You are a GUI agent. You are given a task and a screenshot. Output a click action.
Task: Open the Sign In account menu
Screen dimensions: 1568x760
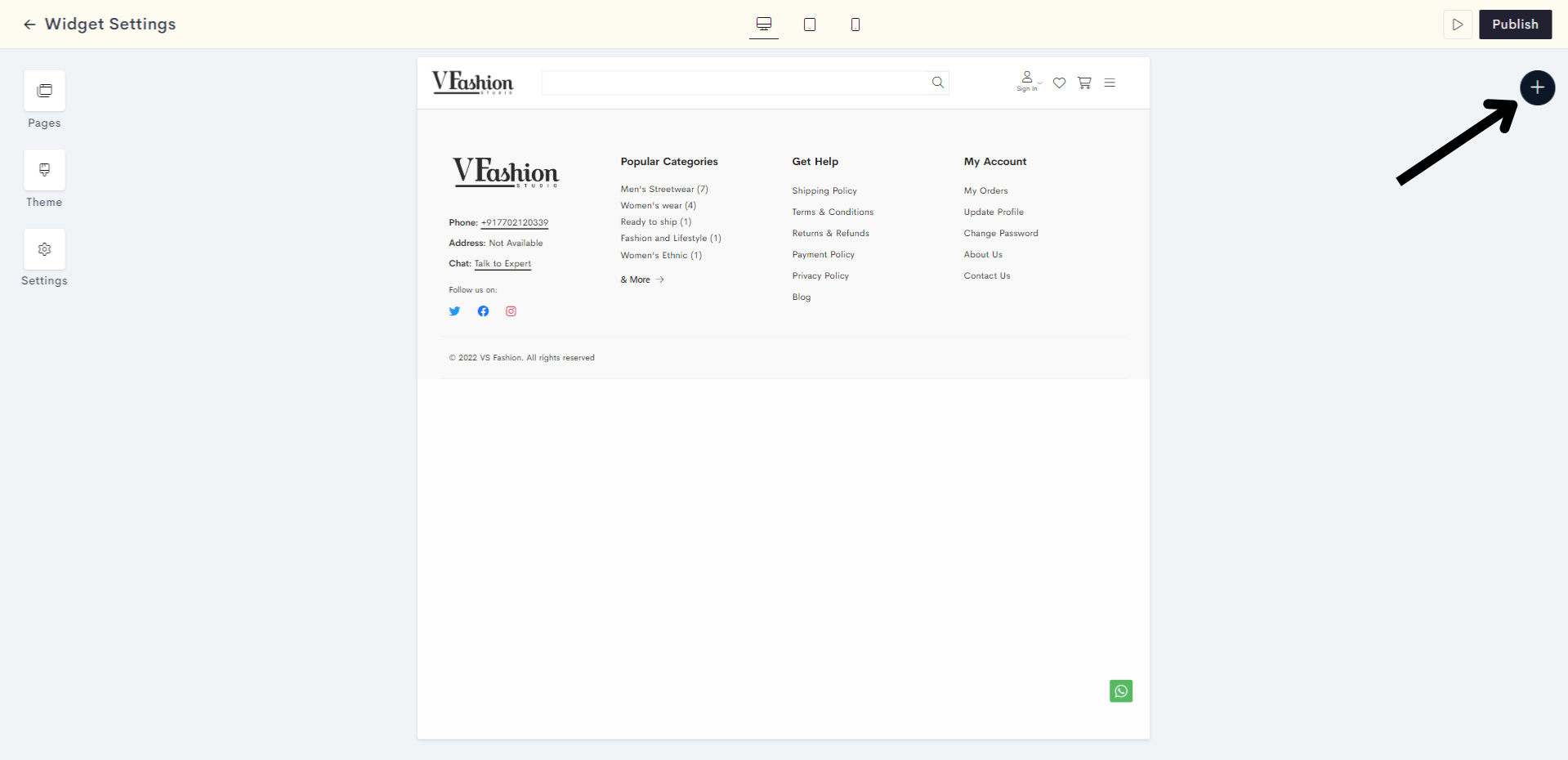pos(1028,82)
